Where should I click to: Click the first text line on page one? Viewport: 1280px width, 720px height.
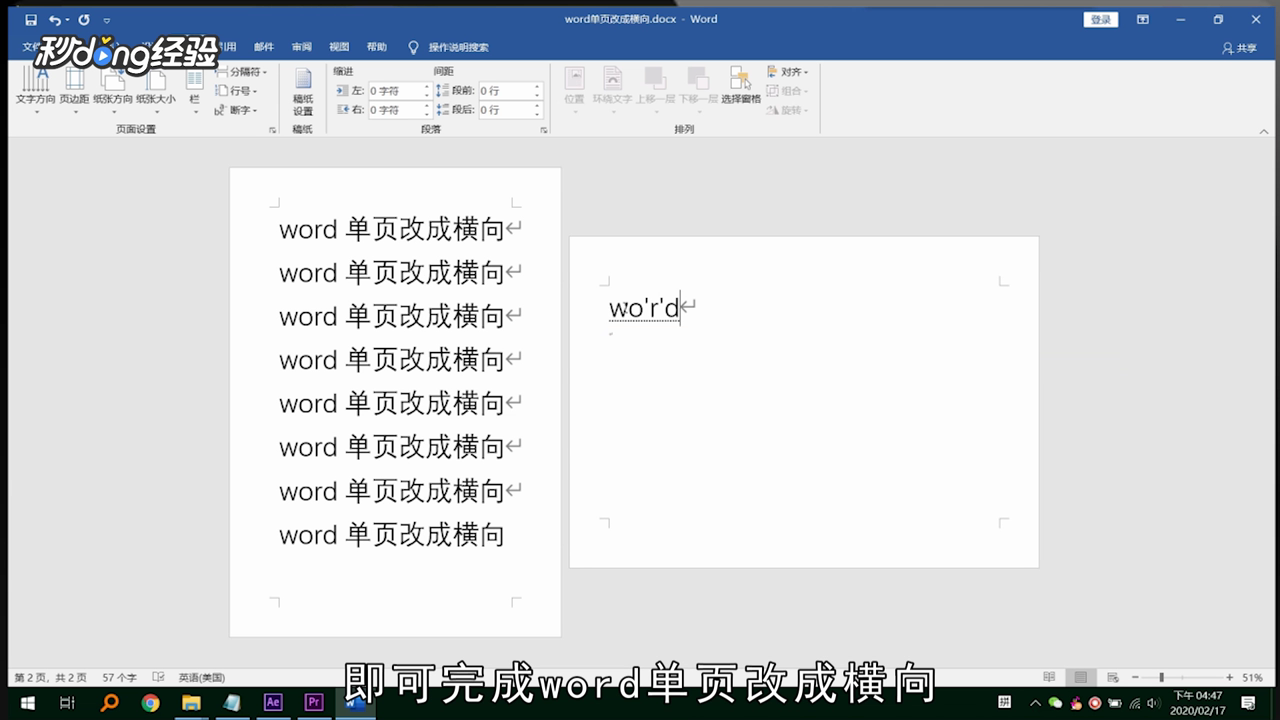point(391,229)
